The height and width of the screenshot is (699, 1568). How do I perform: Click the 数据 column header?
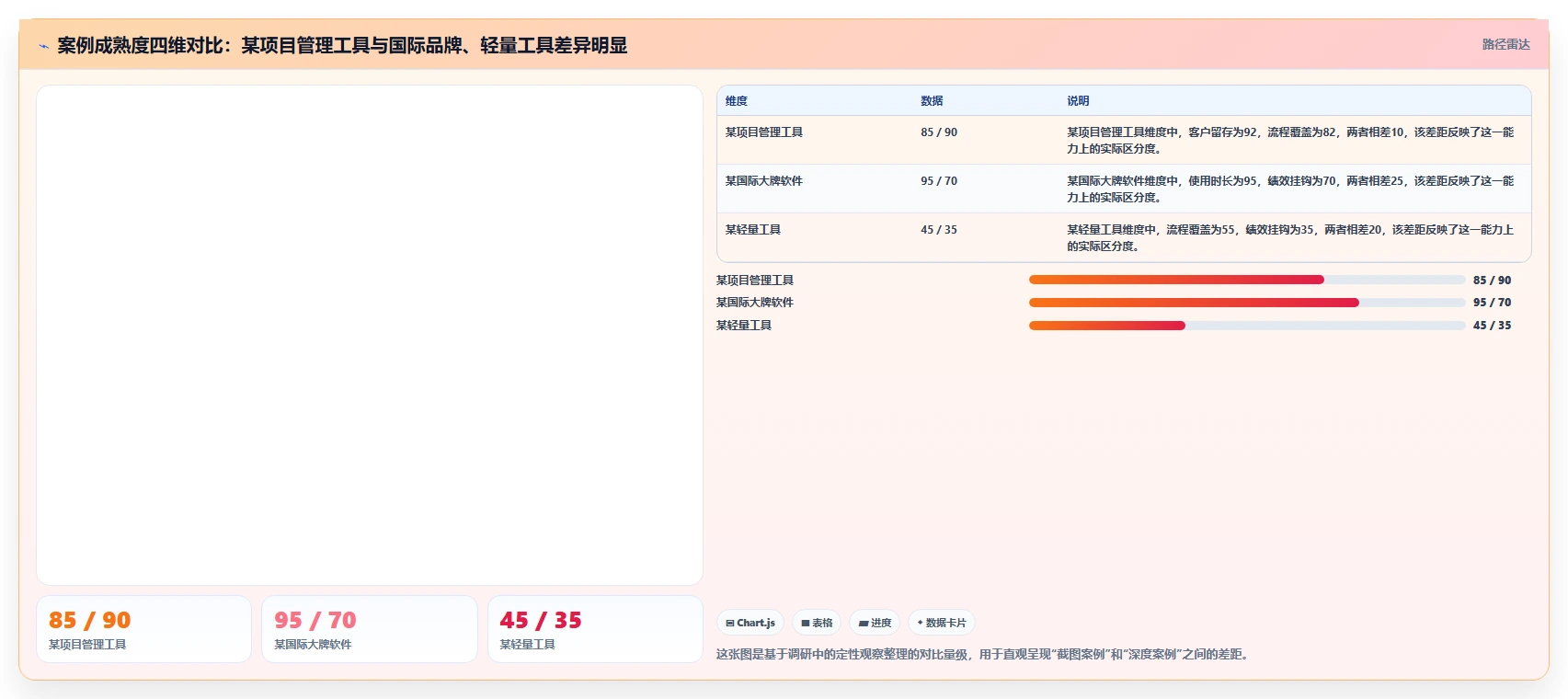coord(932,101)
